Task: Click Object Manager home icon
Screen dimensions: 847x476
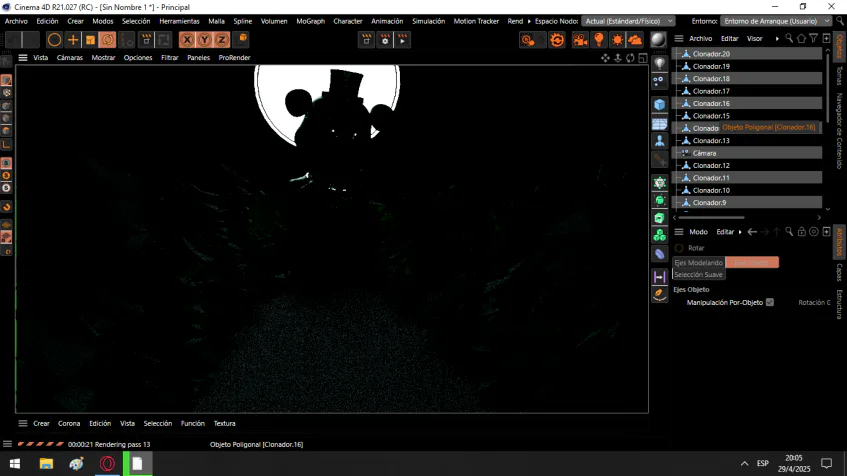Action: (x=801, y=38)
